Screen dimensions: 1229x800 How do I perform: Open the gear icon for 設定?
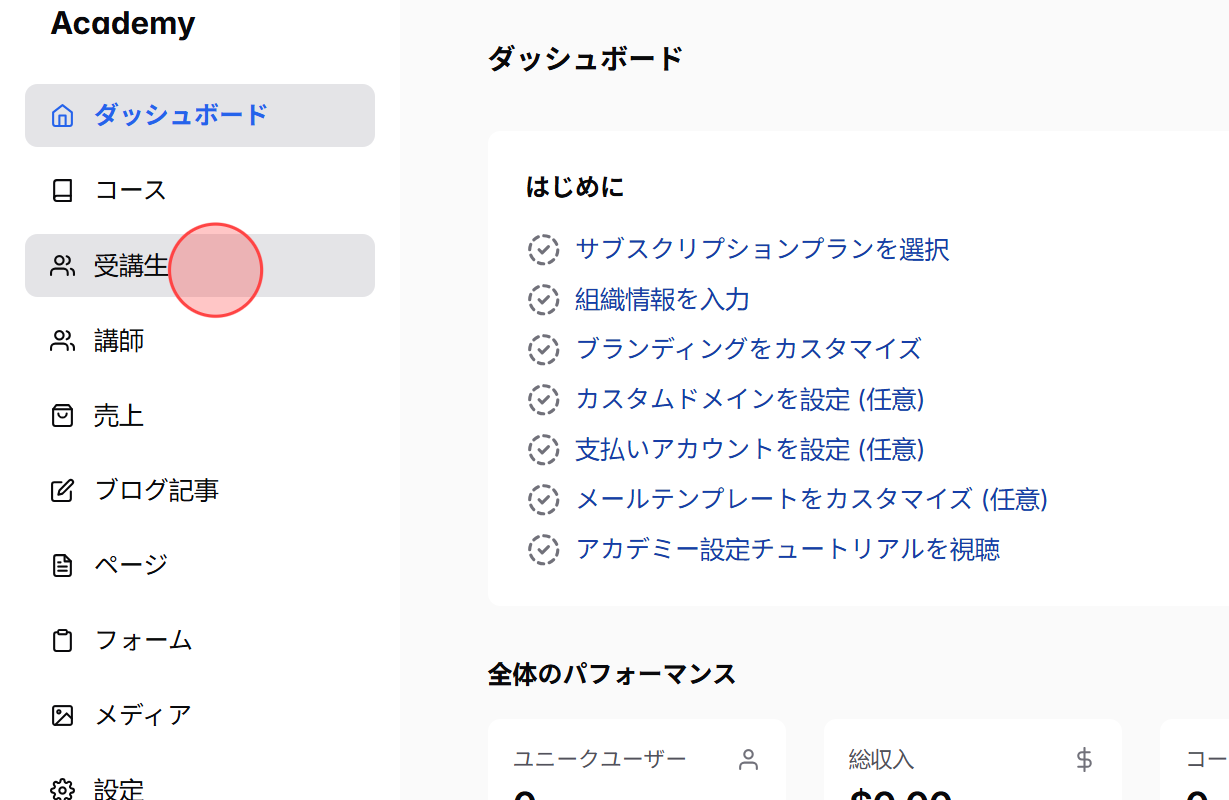[62, 790]
